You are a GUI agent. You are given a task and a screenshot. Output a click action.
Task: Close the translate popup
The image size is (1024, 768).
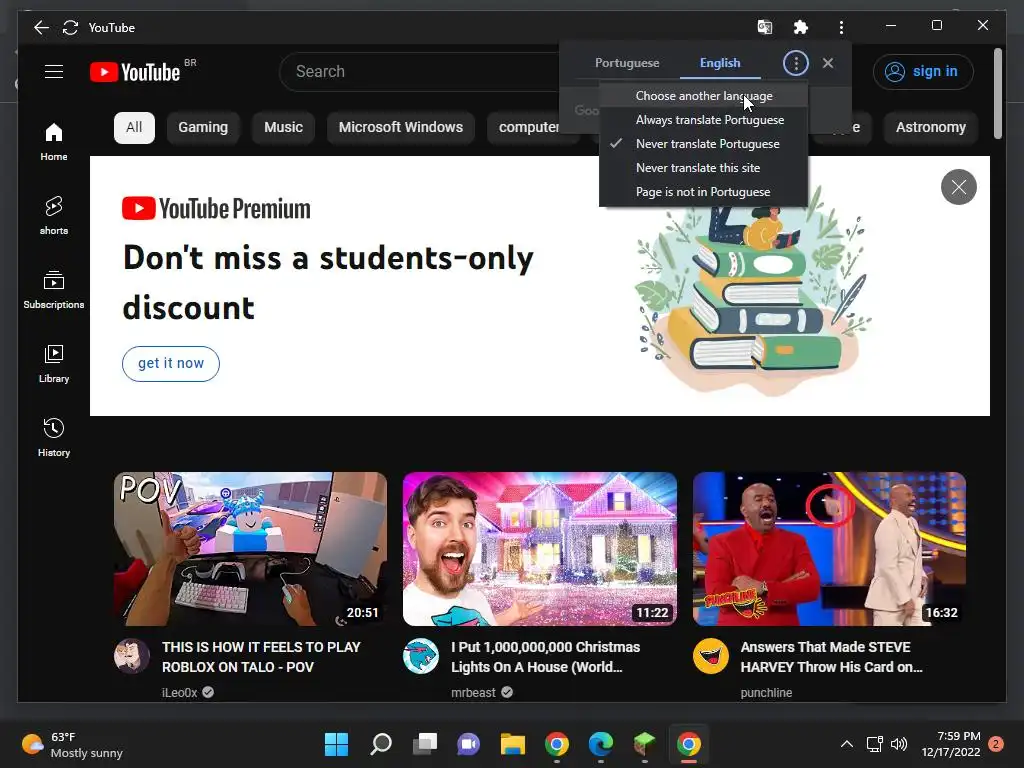[x=827, y=63]
